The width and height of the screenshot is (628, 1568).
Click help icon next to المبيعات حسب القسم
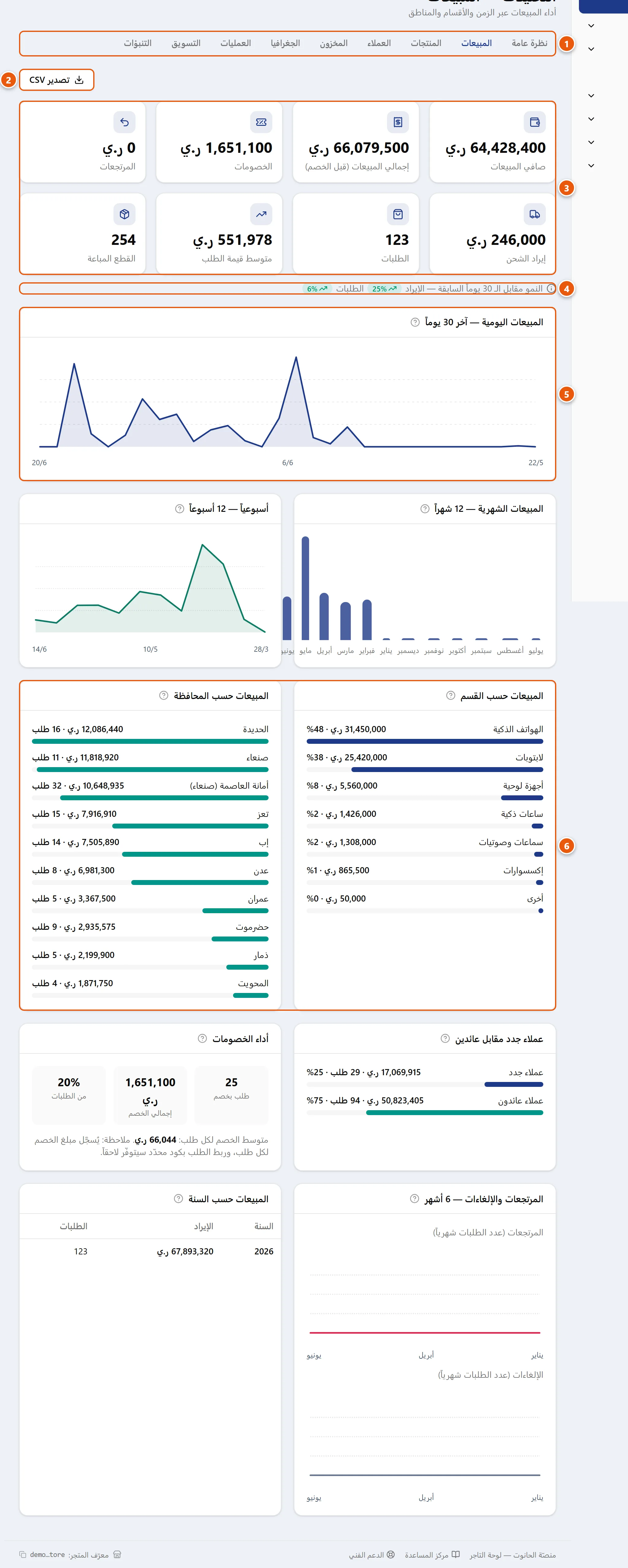(451, 696)
